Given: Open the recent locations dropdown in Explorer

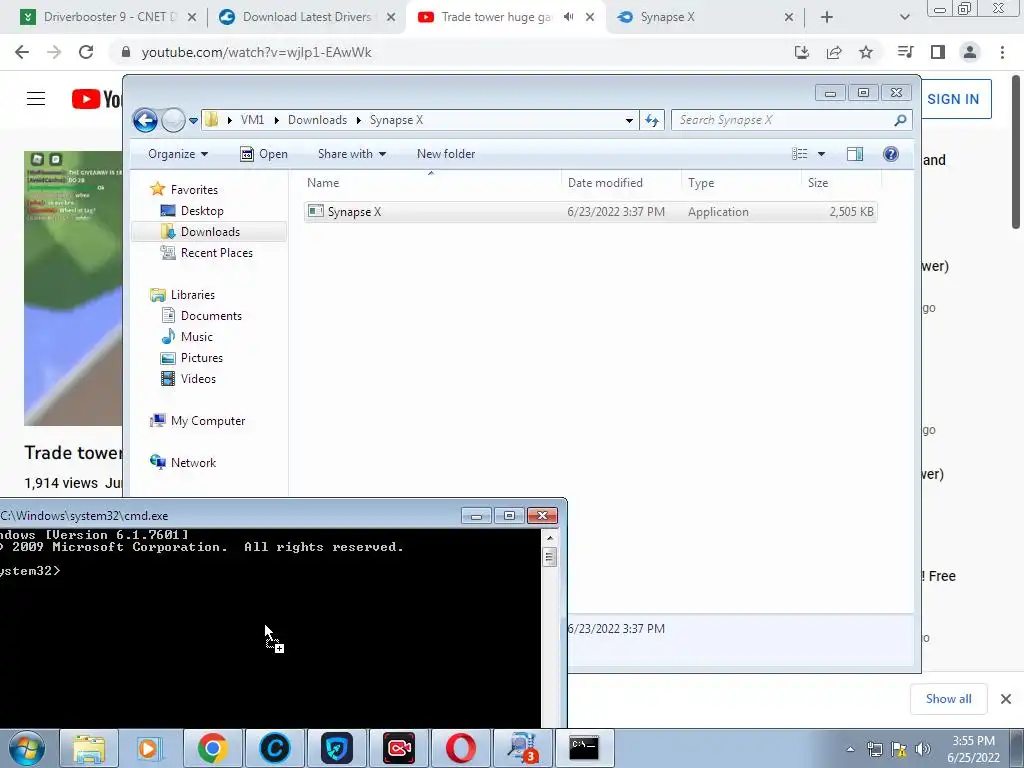Looking at the screenshot, I should coord(193,121).
